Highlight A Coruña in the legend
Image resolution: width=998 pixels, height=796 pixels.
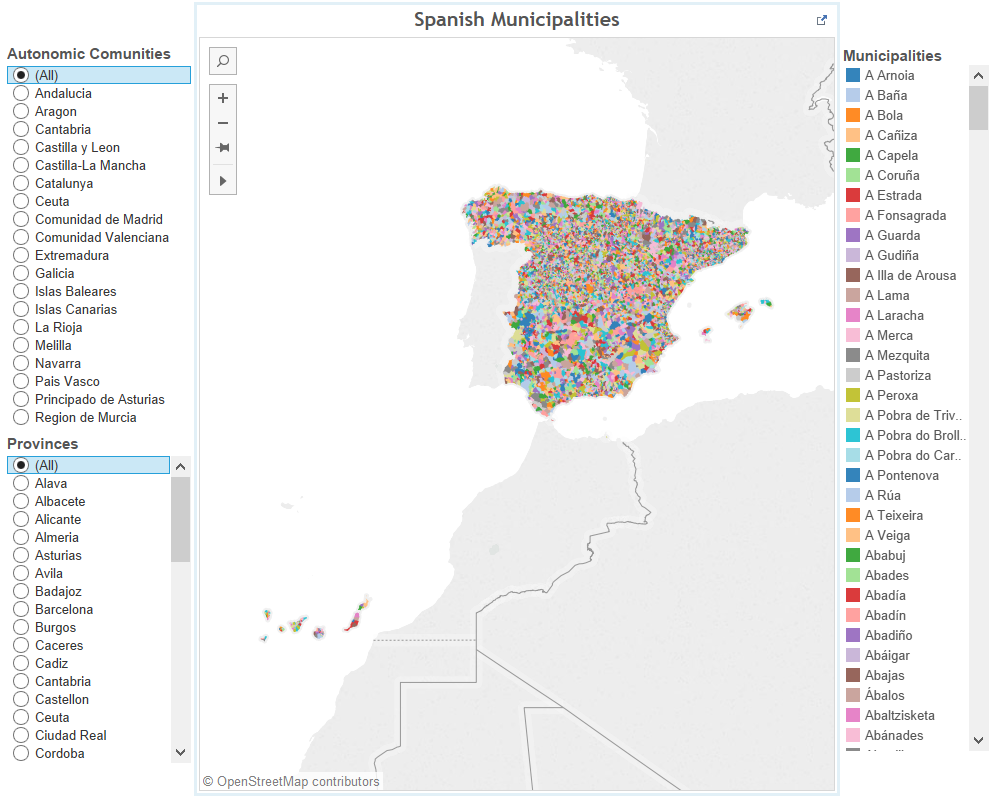(x=892, y=175)
